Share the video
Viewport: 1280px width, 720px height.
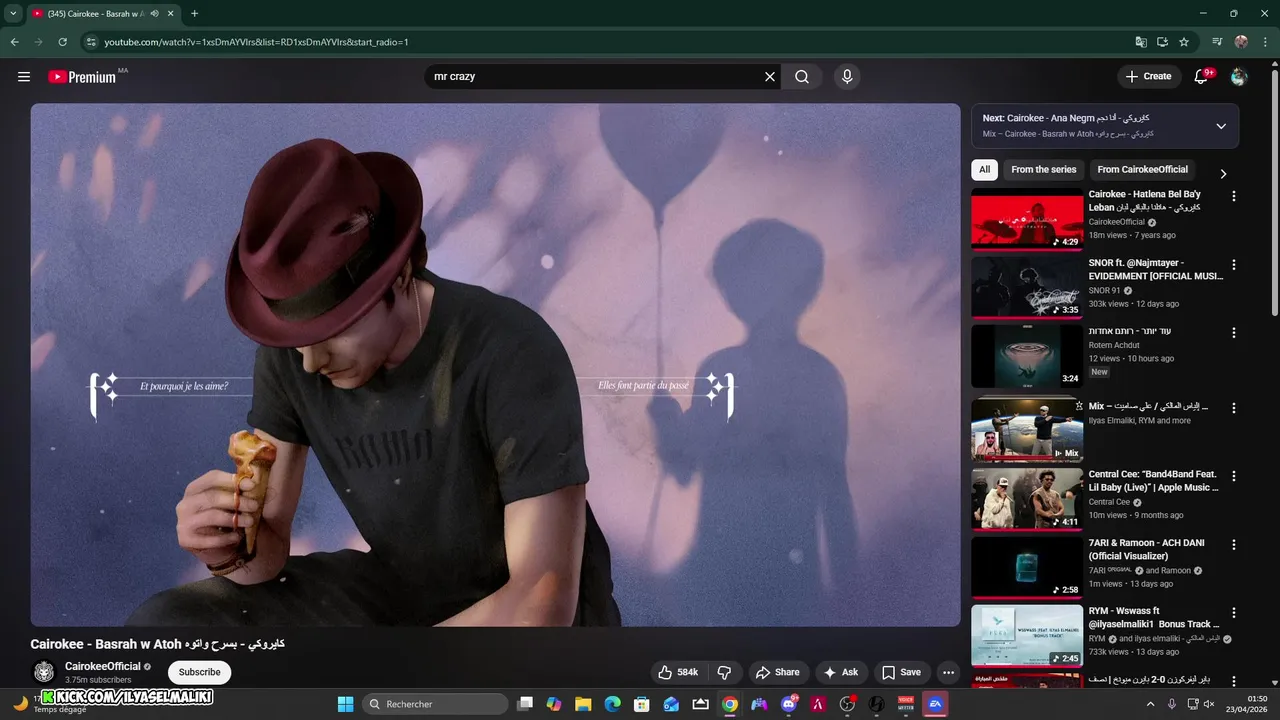778,672
